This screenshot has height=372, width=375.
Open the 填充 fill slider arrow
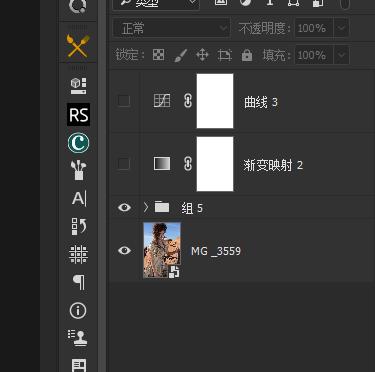(x=341, y=55)
